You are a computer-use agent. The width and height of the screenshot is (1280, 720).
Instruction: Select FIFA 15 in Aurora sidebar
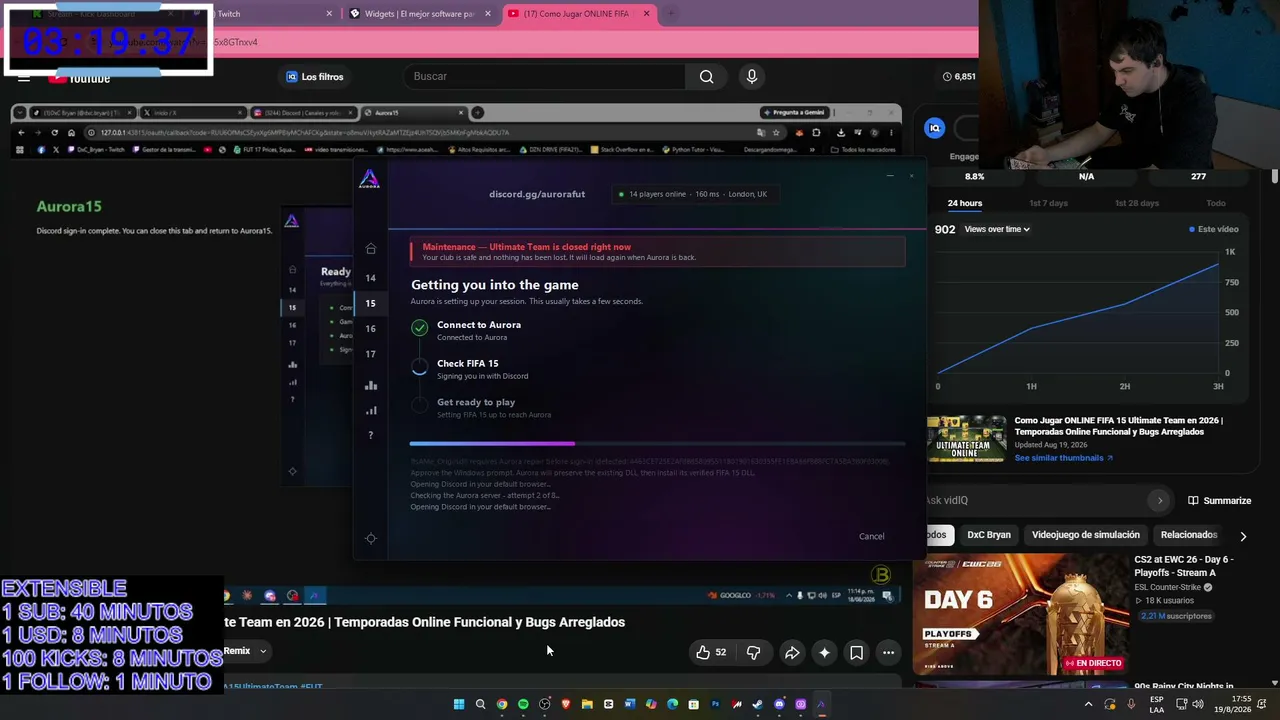[370, 303]
